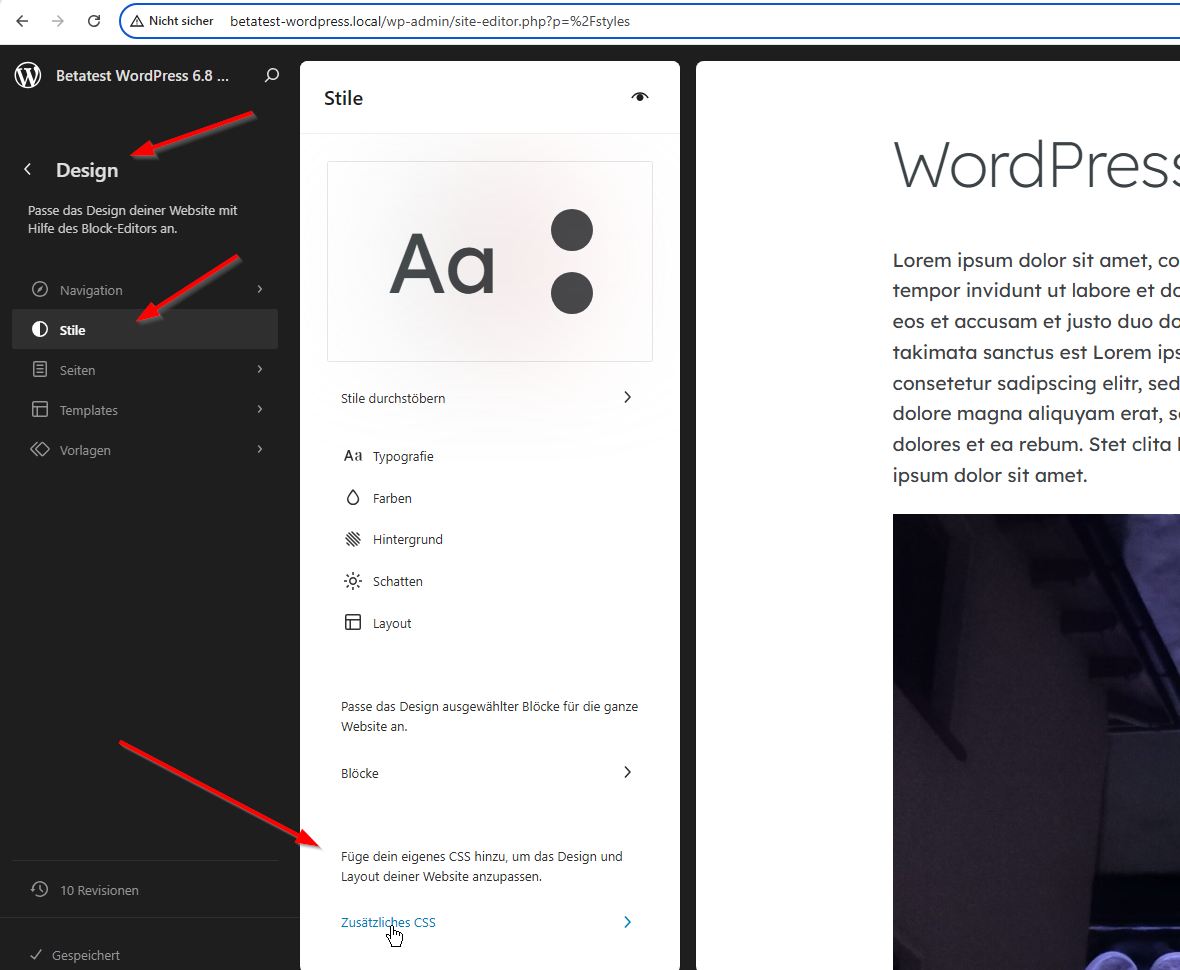This screenshot has width=1180, height=970.
Task: Click the Nicht sicher warning icon
Action: [137, 21]
